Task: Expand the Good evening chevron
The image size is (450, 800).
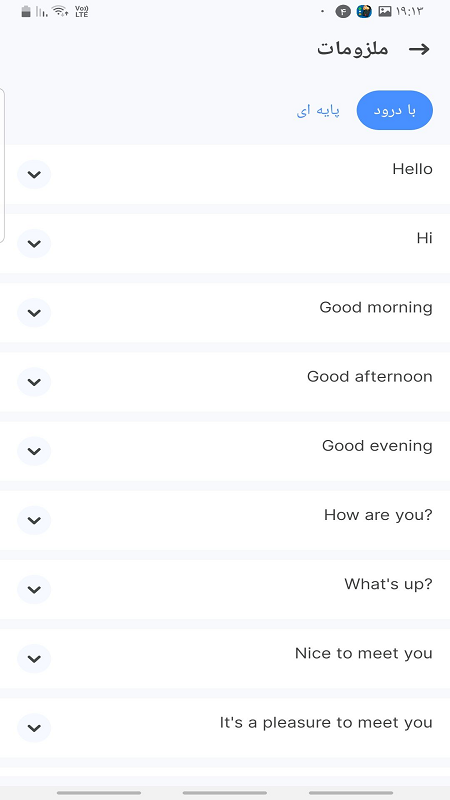Action: pos(34,451)
